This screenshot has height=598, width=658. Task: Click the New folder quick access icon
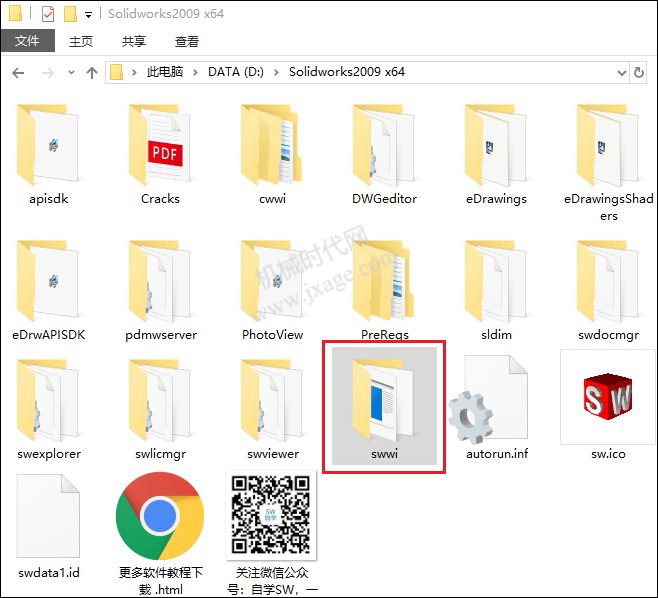tap(70, 14)
